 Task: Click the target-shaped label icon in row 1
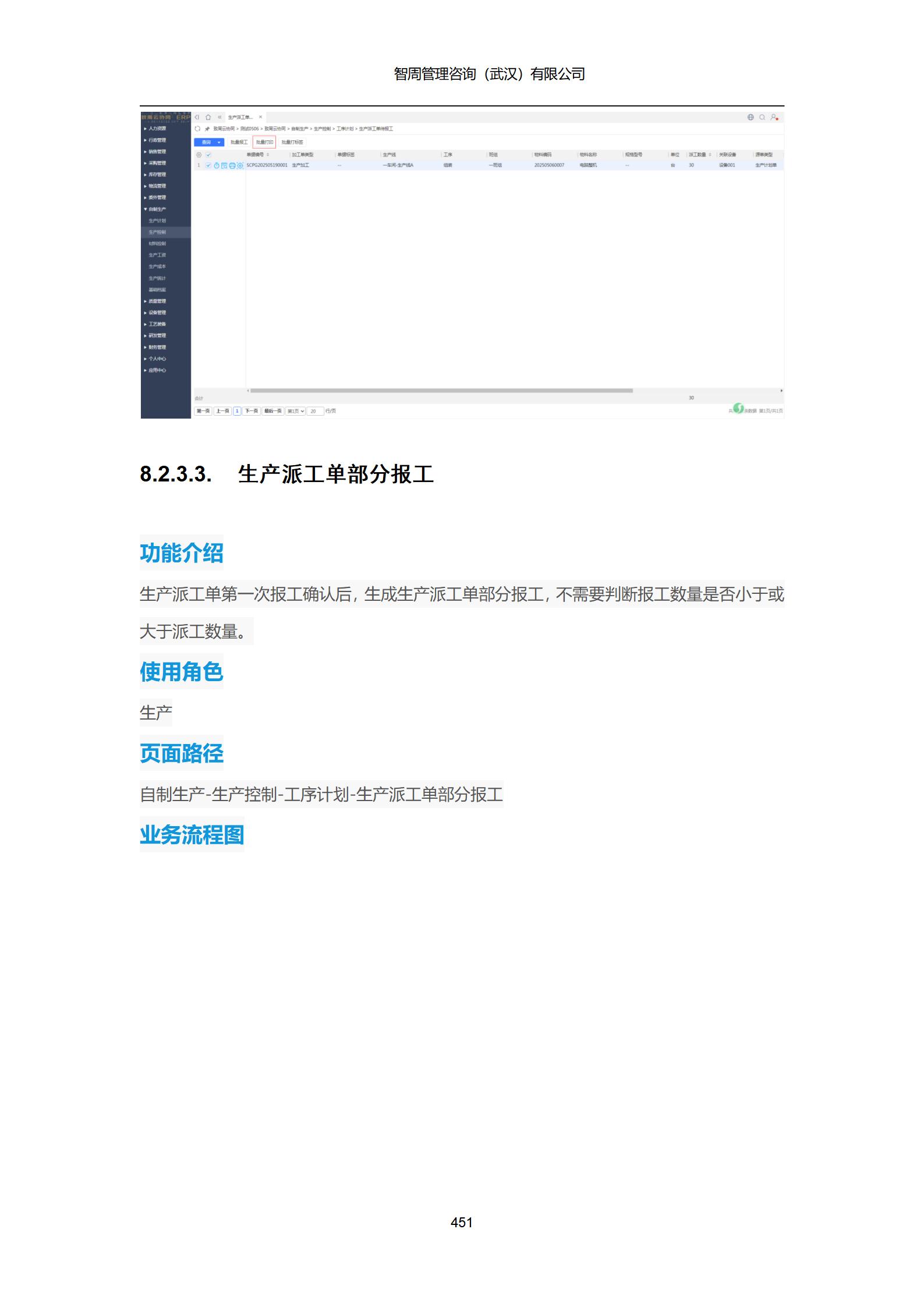(x=240, y=165)
